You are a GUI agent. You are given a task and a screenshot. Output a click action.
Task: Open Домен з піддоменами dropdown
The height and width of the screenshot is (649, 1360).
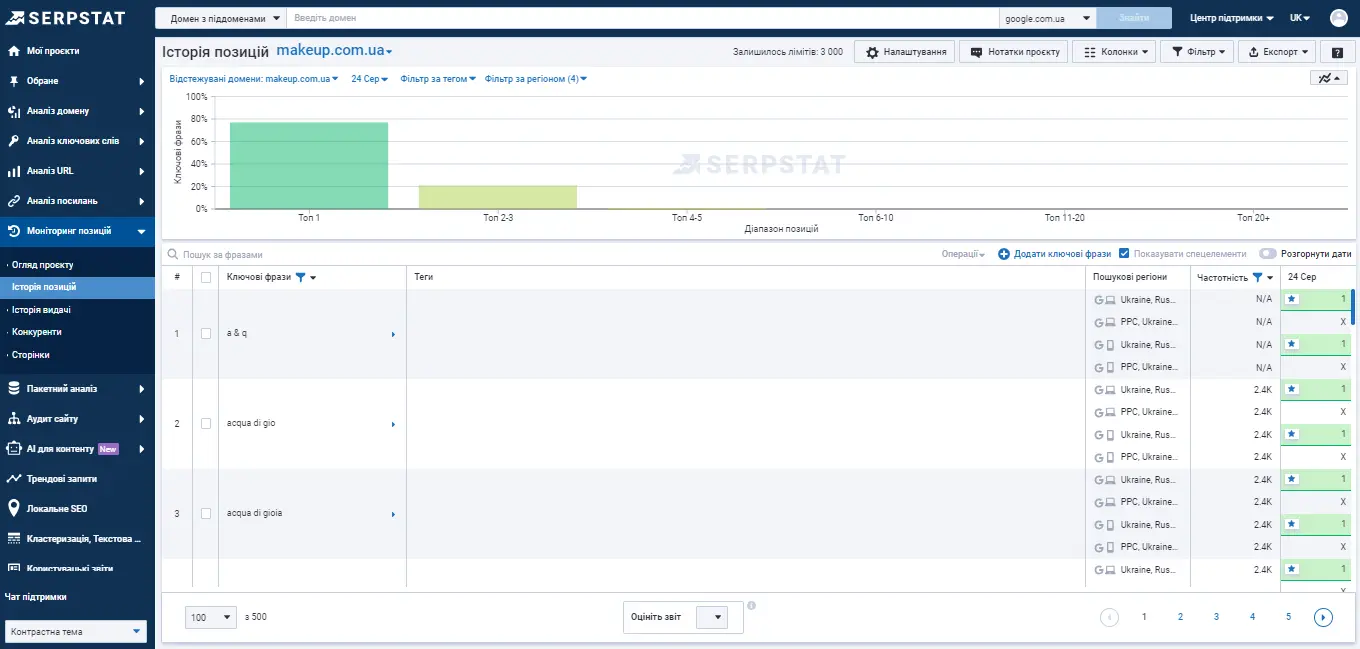tap(220, 18)
